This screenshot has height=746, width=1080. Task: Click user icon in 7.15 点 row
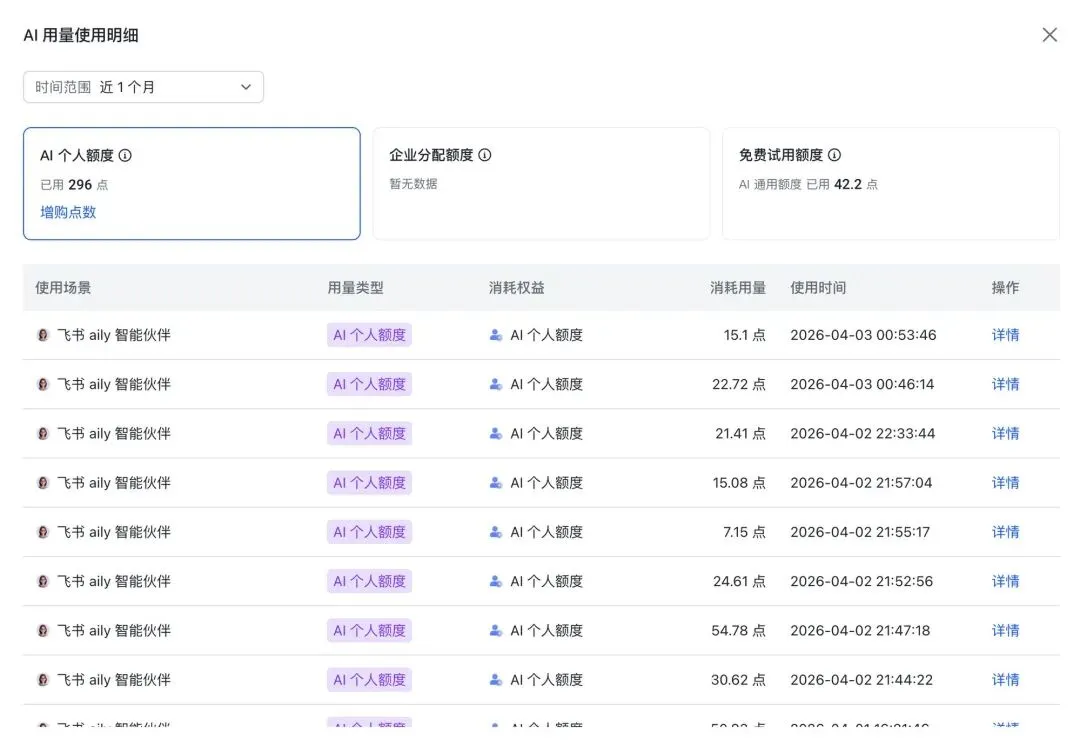point(496,532)
